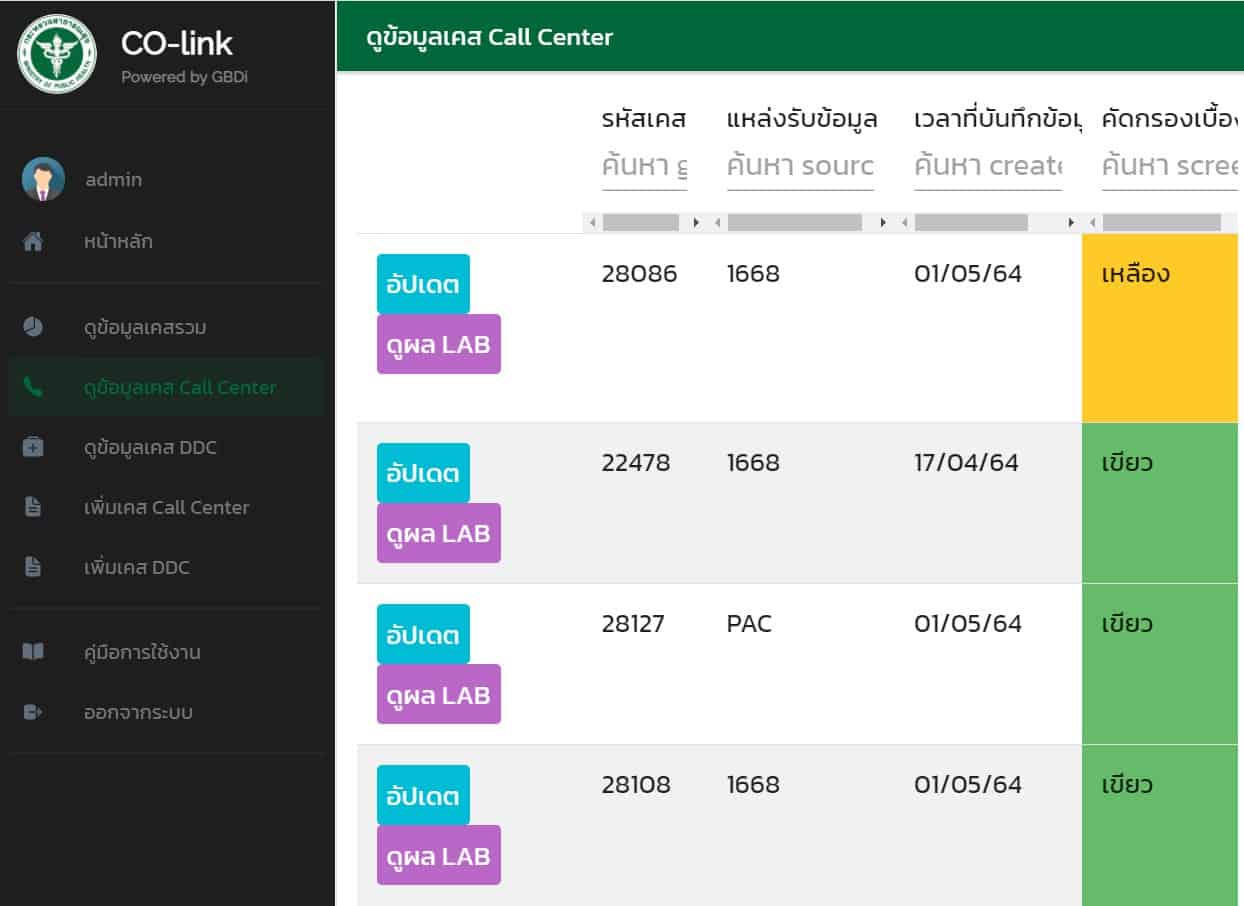Image resolution: width=1244 pixels, height=906 pixels.
Task: Click the pie chart icon for ดูข้อมูลเคสรวม
Action: click(33, 327)
